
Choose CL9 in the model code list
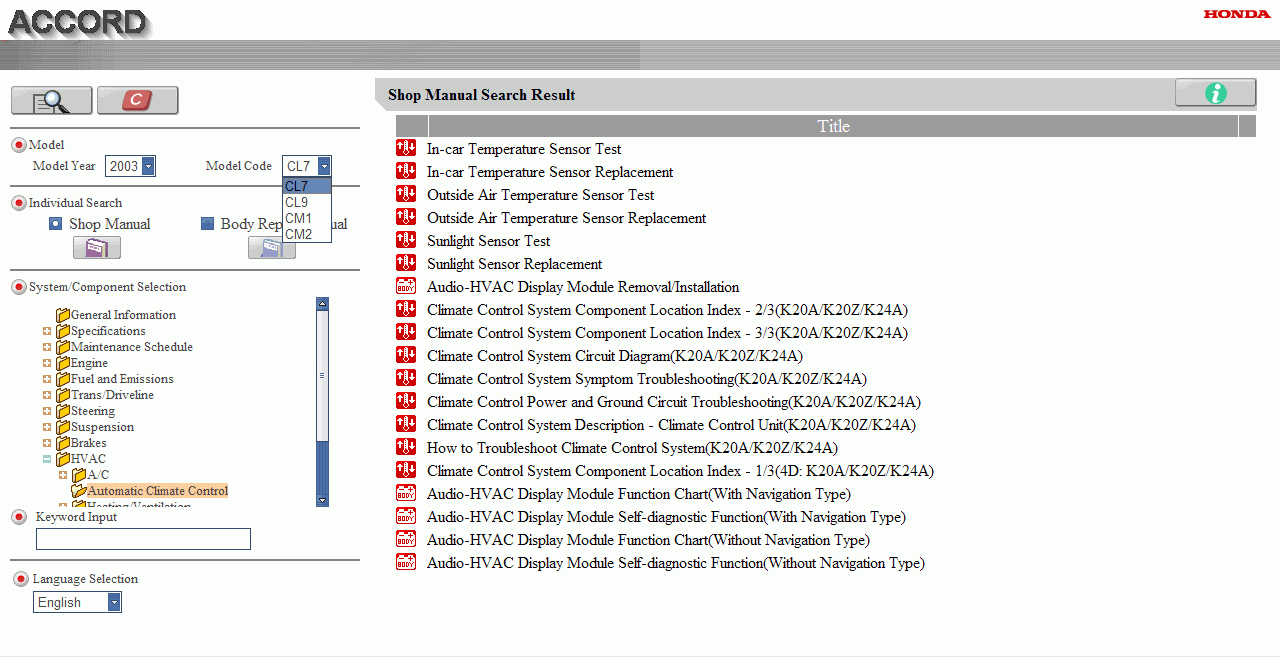coord(297,202)
